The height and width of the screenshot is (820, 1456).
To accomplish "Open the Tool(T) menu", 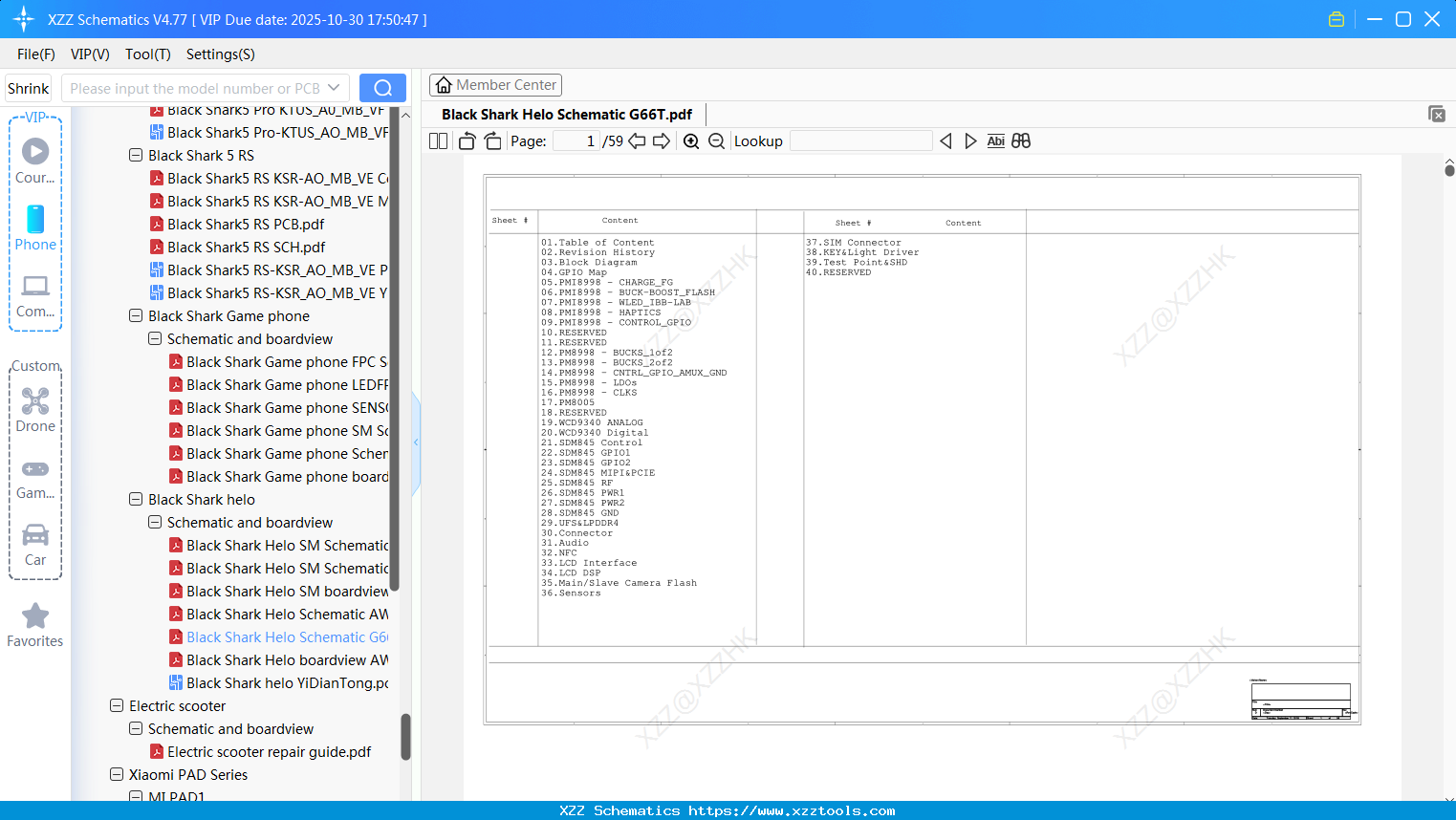I will [x=148, y=54].
